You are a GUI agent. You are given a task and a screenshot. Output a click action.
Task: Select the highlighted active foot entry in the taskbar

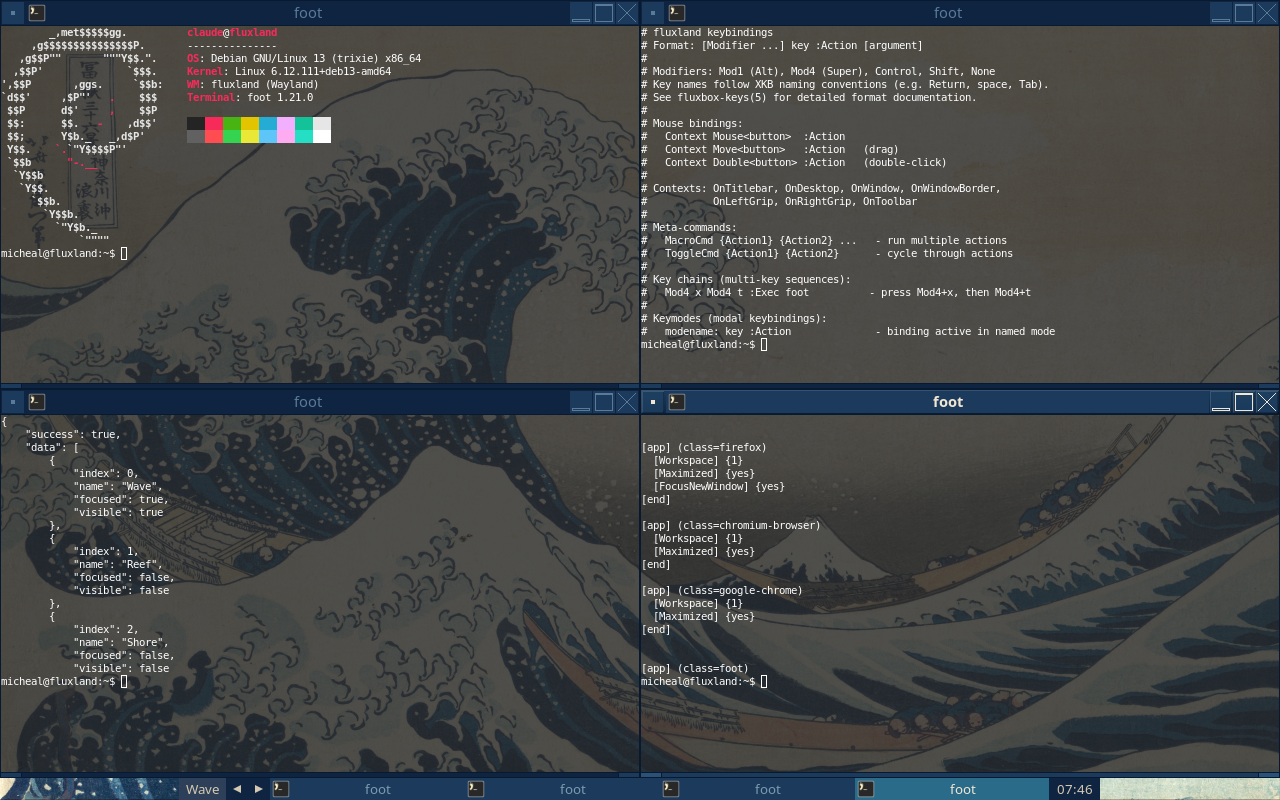(952, 789)
